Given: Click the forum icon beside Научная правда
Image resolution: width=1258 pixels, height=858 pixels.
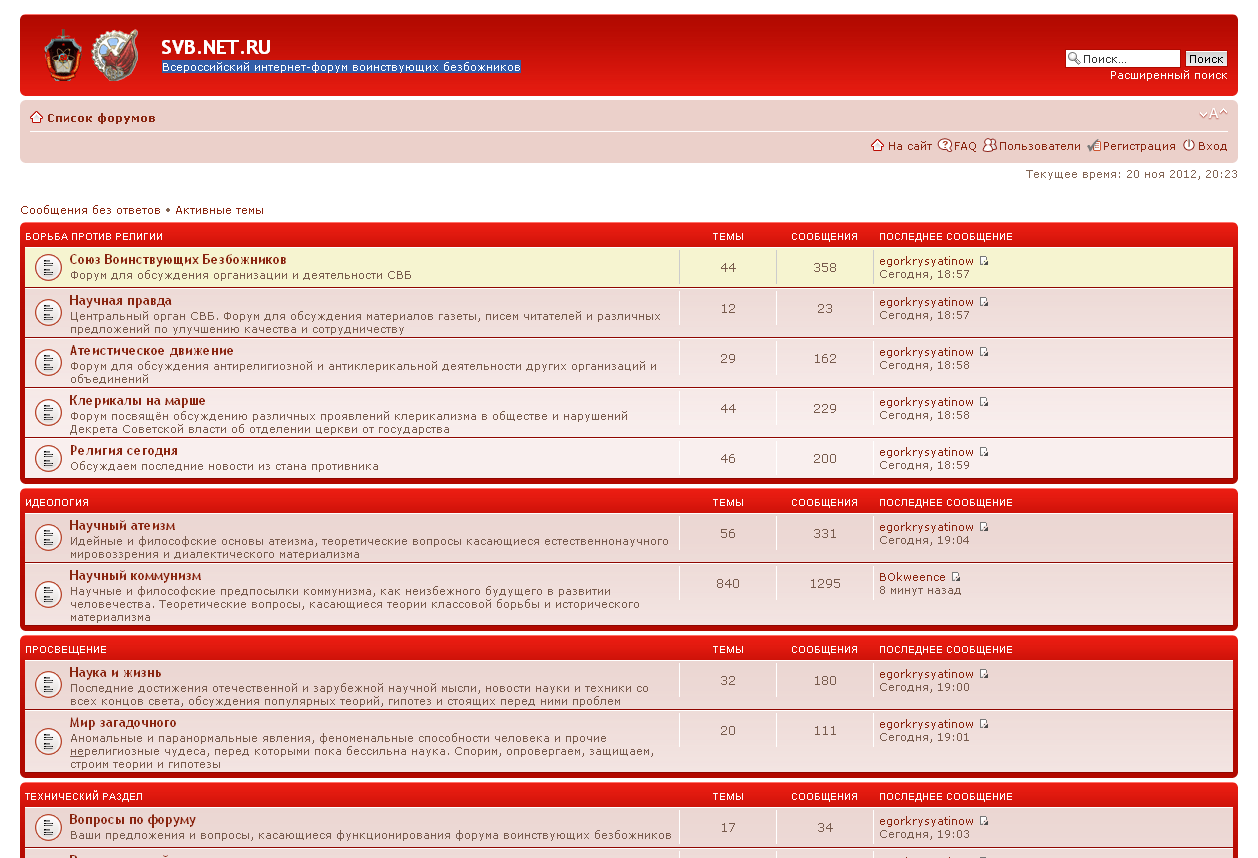Looking at the screenshot, I should point(48,313).
